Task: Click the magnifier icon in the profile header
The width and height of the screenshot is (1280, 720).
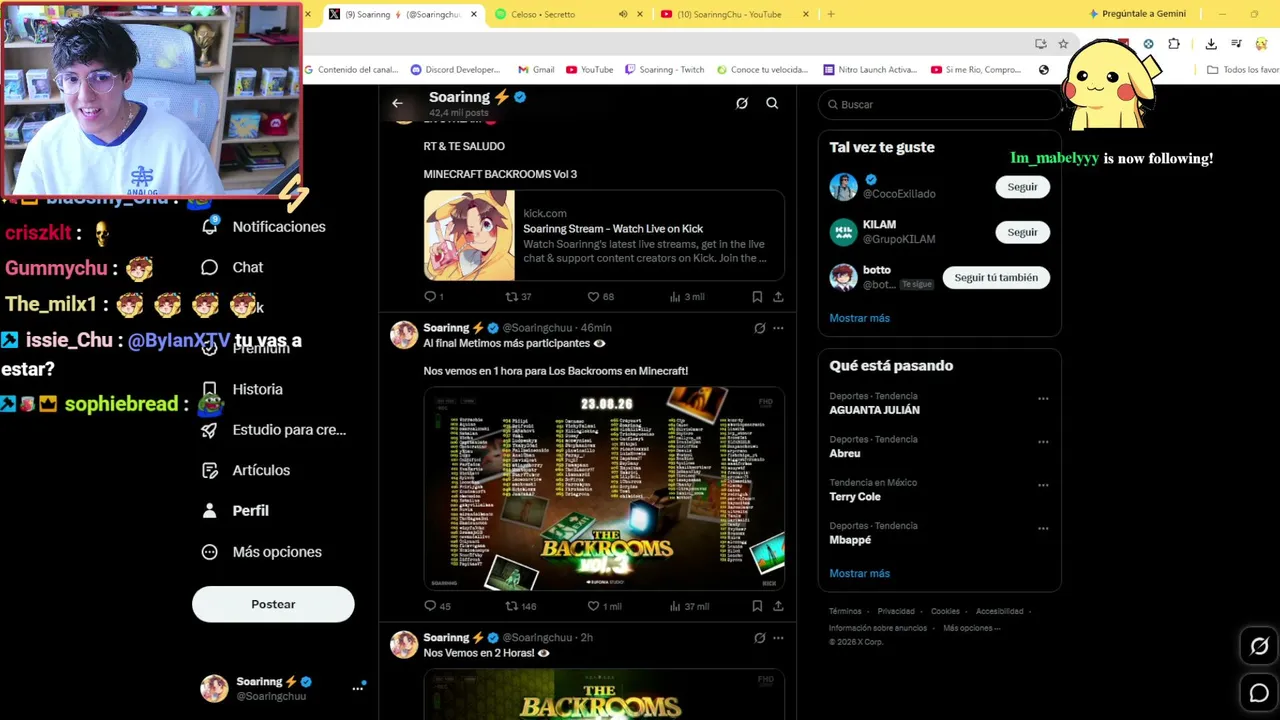Action: tap(772, 103)
